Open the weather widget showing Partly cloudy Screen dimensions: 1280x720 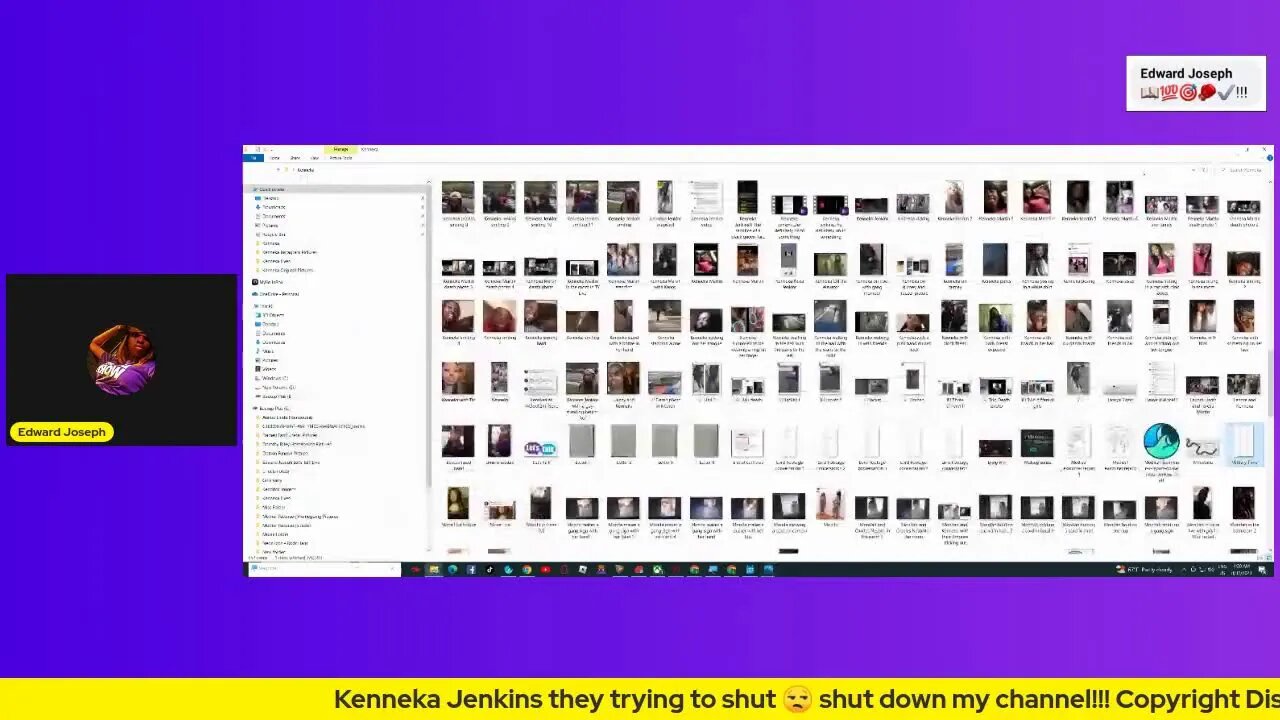(x=1145, y=569)
